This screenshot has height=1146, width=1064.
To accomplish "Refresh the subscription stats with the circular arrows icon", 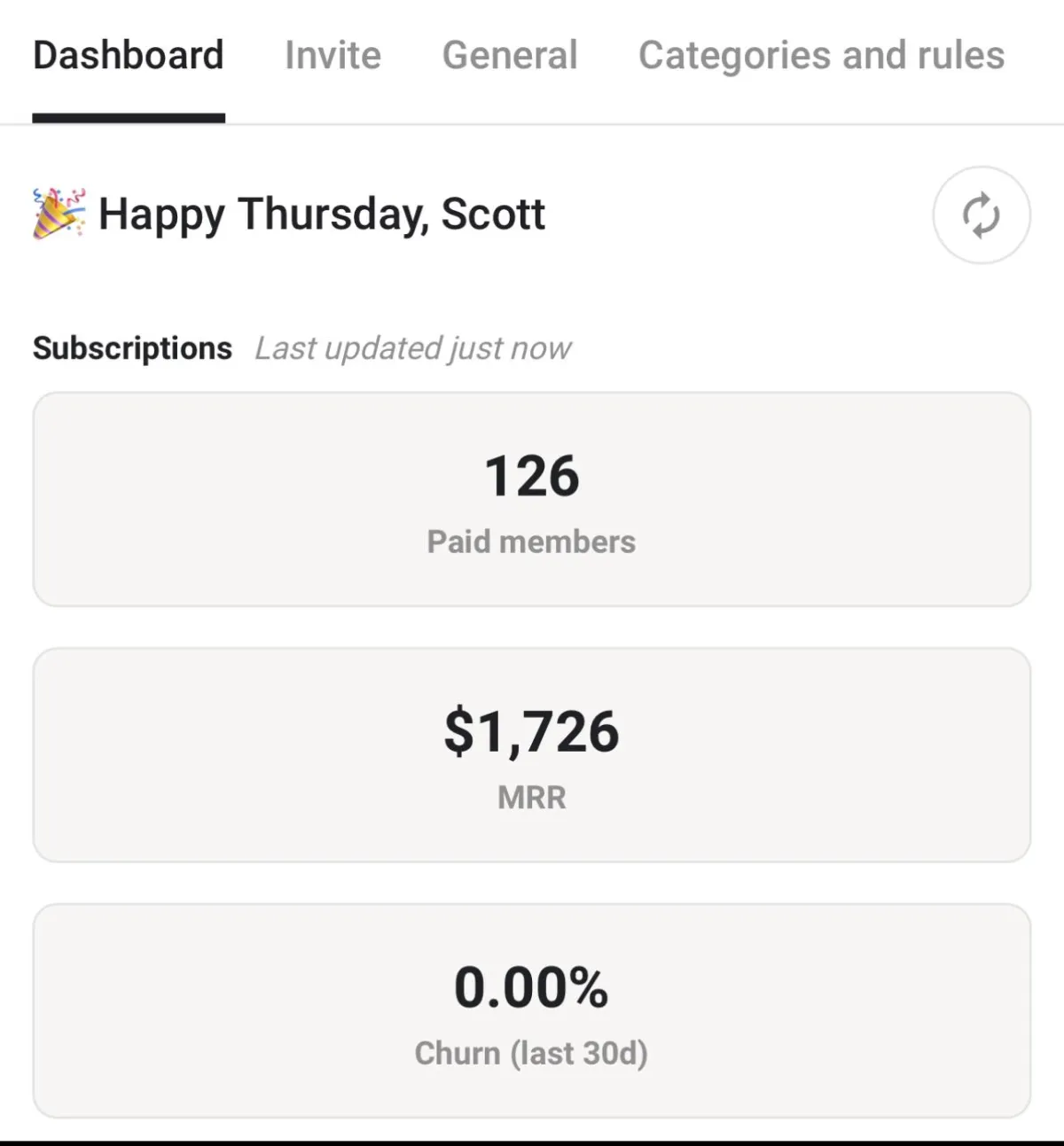I will 981,215.
